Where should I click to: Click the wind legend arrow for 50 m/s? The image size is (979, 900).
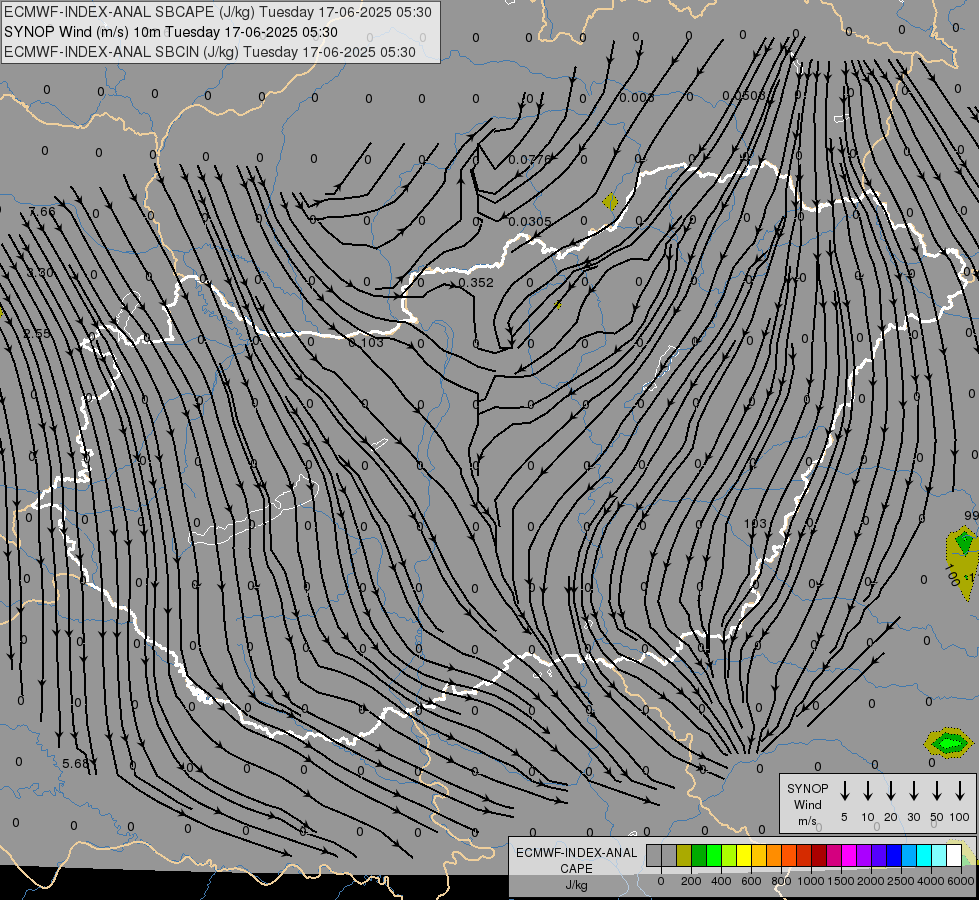pyautogui.click(x=937, y=791)
